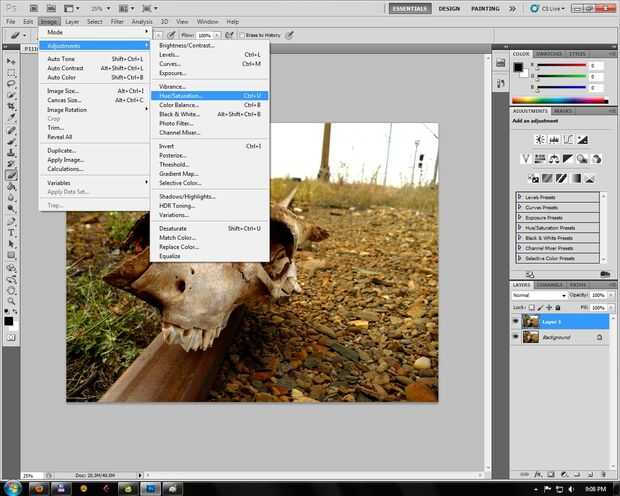The image size is (620, 496).
Task: Select the Clone Stamp tool
Action: (x=11, y=152)
